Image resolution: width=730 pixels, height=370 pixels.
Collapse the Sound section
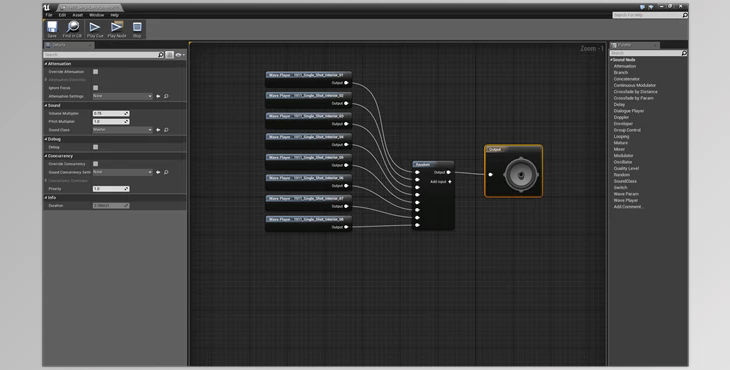click(46, 106)
